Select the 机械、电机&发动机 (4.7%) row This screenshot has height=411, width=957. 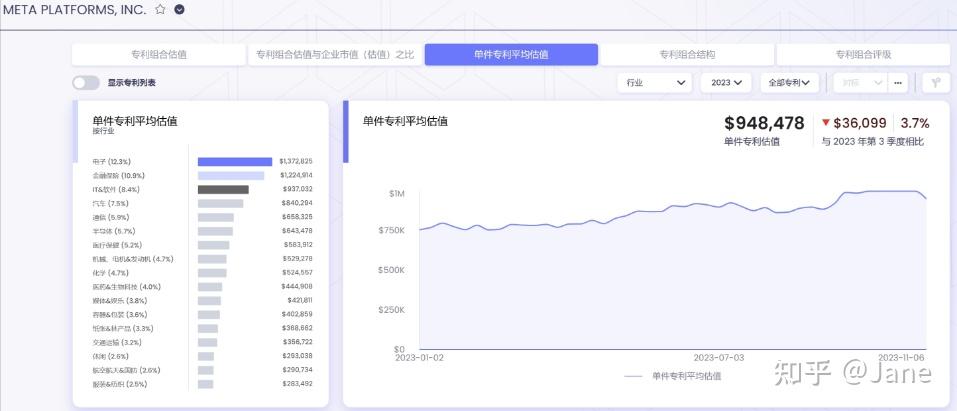pyautogui.click(x=203, y=259)
